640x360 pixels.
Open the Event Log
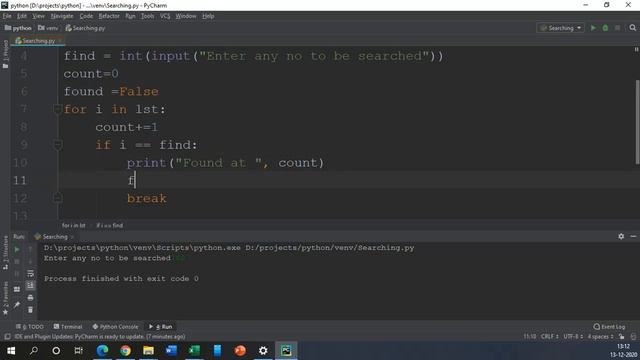click(x=609, y=327)
